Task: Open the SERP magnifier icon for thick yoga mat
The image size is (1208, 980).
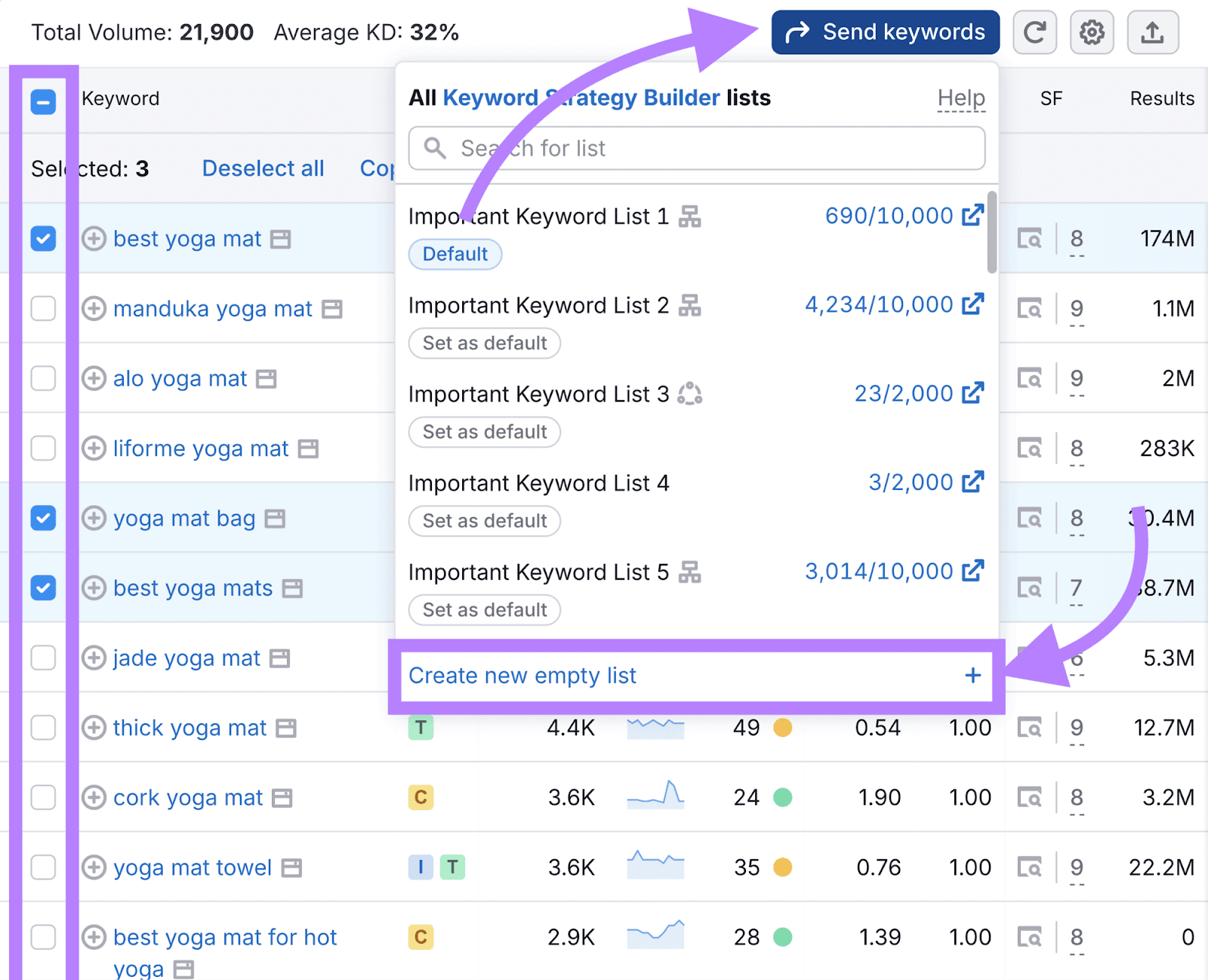Action: pyautogui.click(x=1030, y=728)
